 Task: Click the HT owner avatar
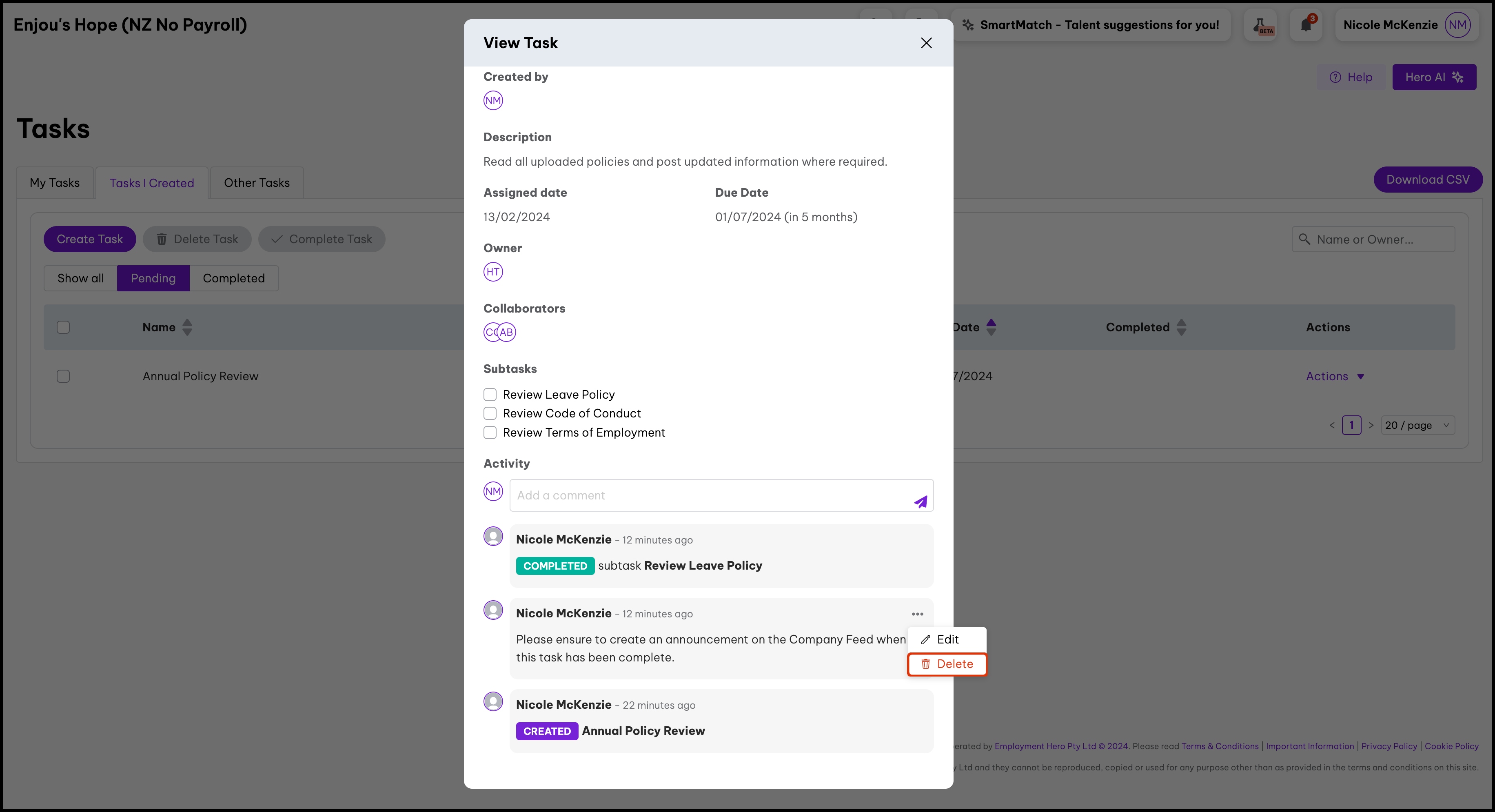pos(493,272)
